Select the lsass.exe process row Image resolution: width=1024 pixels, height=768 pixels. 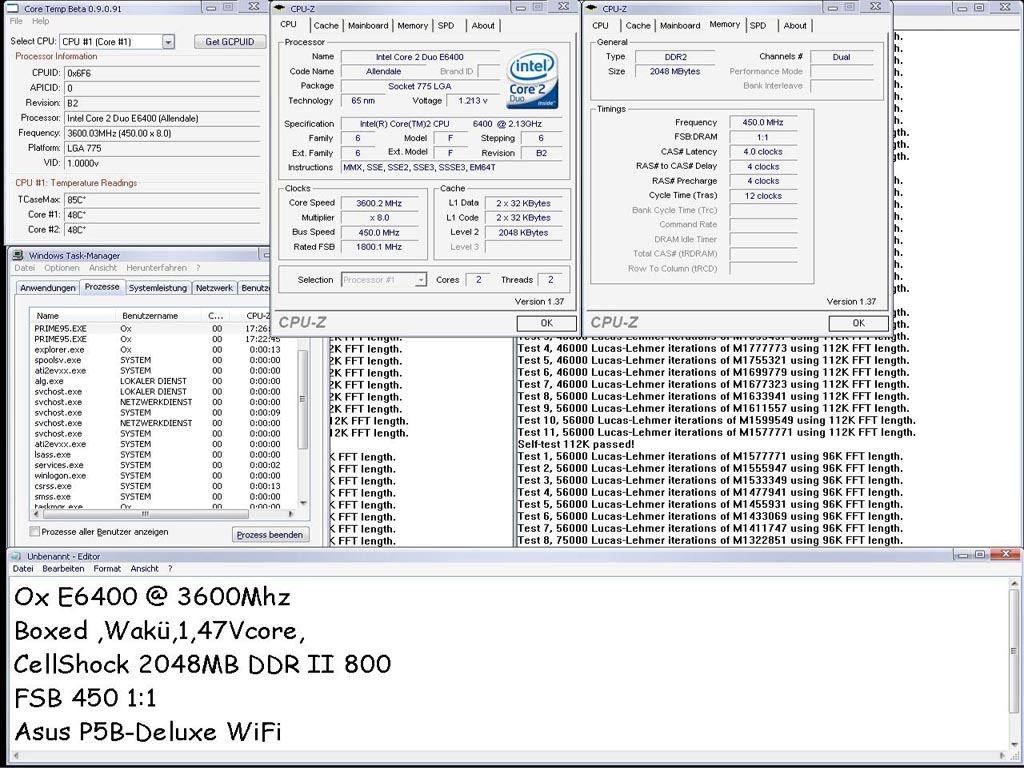163,455
